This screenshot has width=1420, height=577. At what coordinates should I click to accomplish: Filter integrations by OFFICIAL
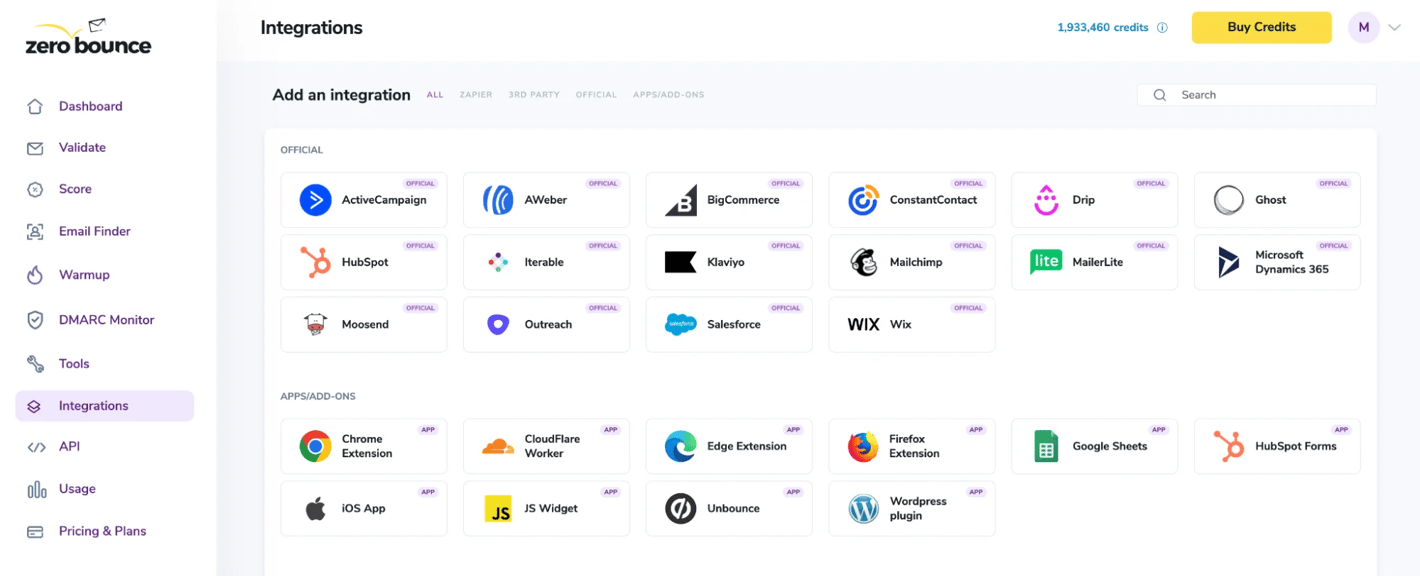click(x=596, y=94)
